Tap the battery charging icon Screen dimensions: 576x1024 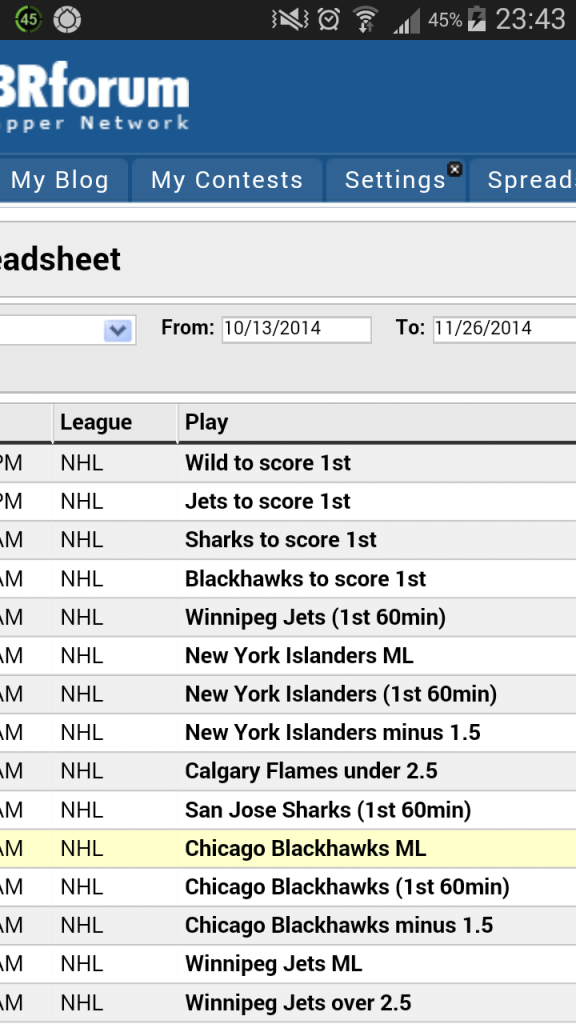pyautogui.click(x=477, y=20)
